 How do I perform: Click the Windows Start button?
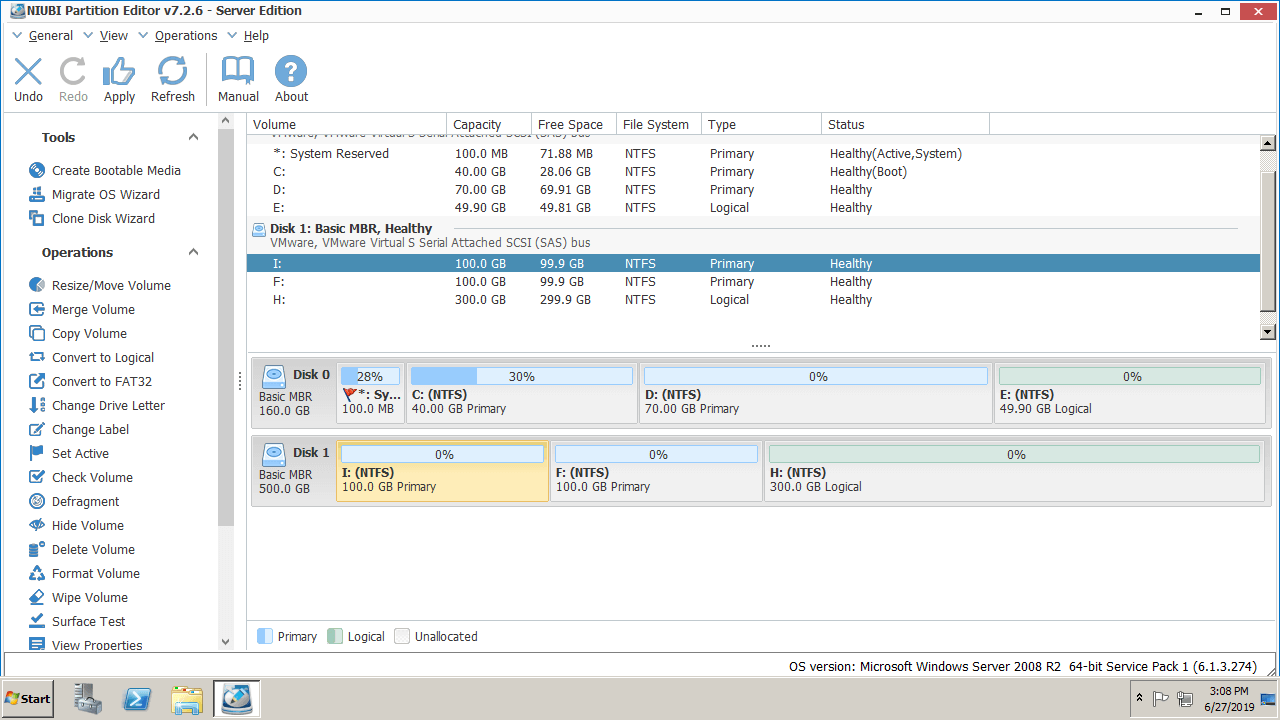pos(28,699)
